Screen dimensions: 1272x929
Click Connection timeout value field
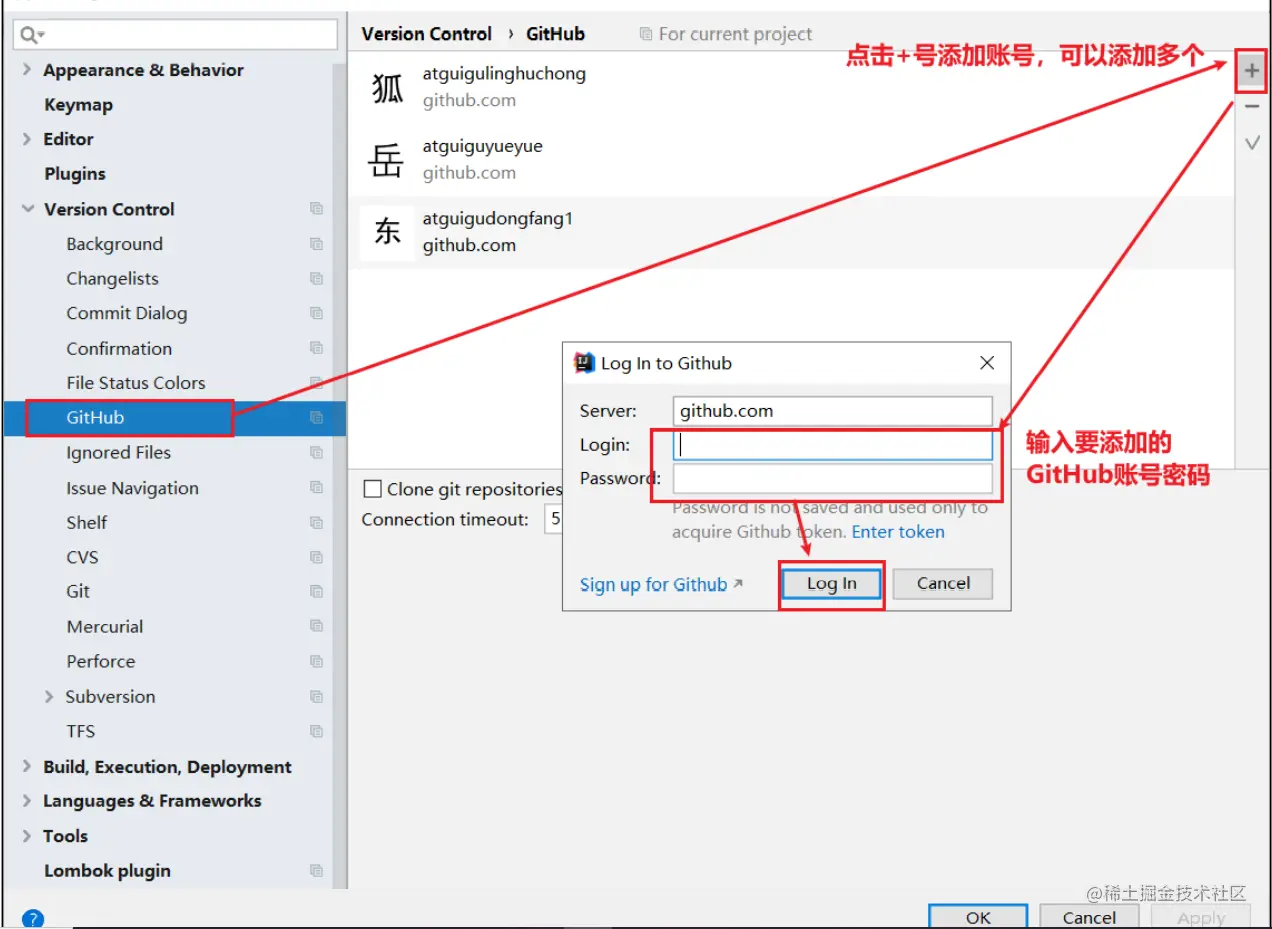pyautogui.click(x=553, y=520)
